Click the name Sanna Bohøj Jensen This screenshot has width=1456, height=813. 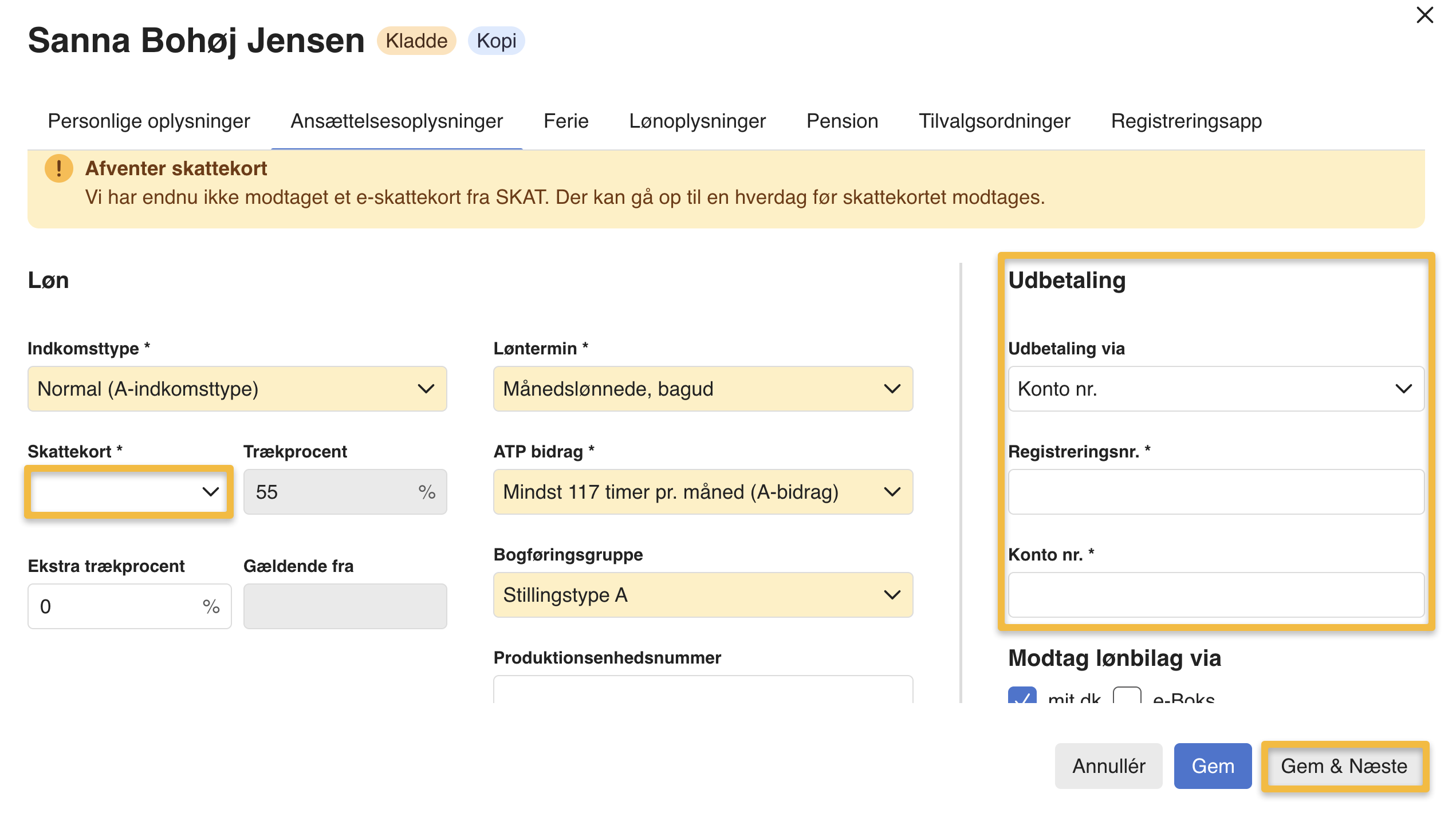point(196,41)
